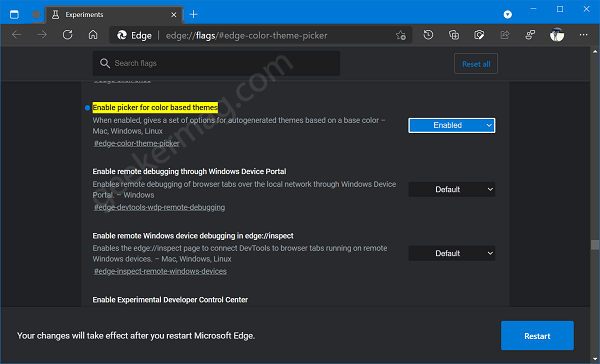Screen dimensions: 600x364
Task: Add this page to favorites
Action: (401, 35)
